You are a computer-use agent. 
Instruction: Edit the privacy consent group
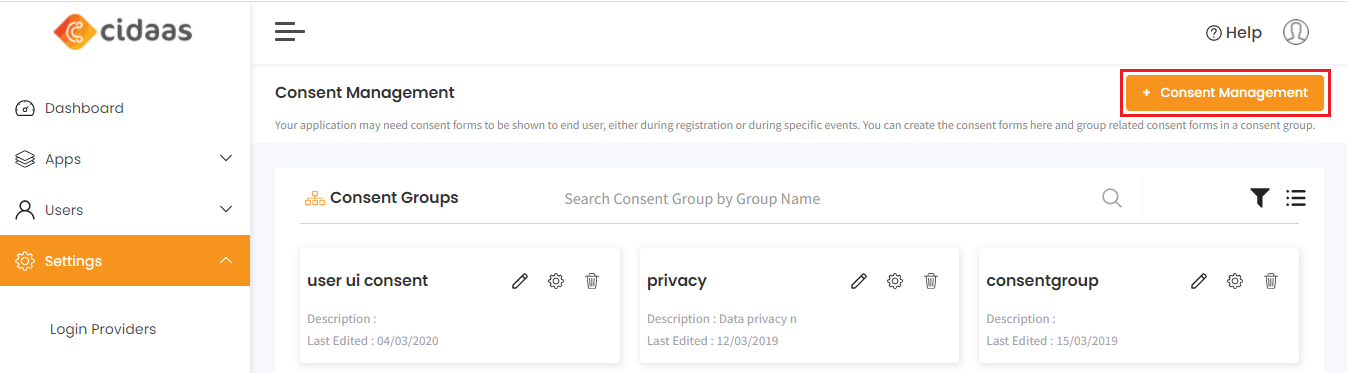[x=859, y=281]
